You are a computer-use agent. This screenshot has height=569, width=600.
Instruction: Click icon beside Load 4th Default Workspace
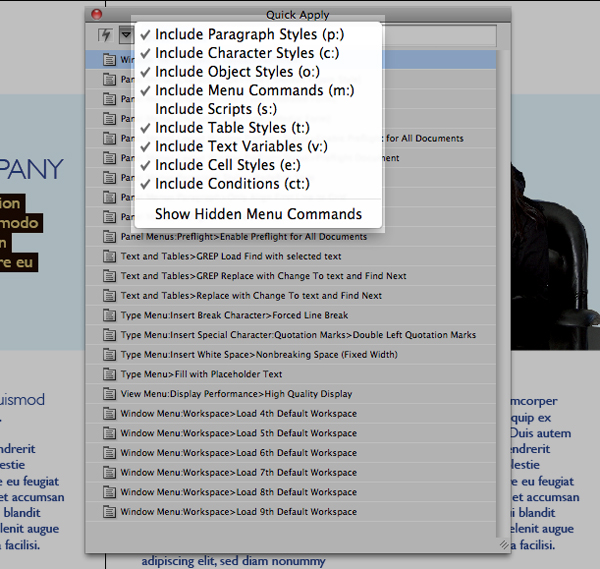click(110, 413)
